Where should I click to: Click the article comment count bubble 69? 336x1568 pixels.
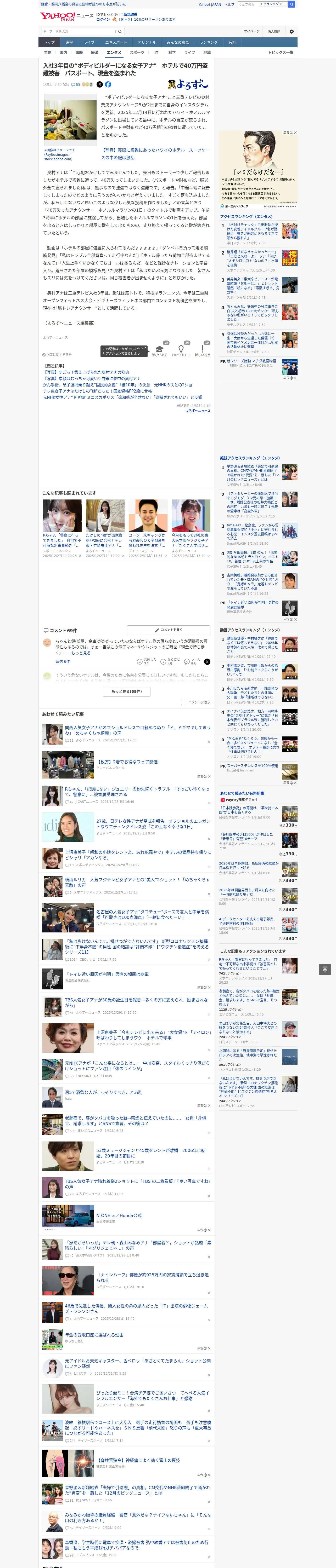coord(76,85)
